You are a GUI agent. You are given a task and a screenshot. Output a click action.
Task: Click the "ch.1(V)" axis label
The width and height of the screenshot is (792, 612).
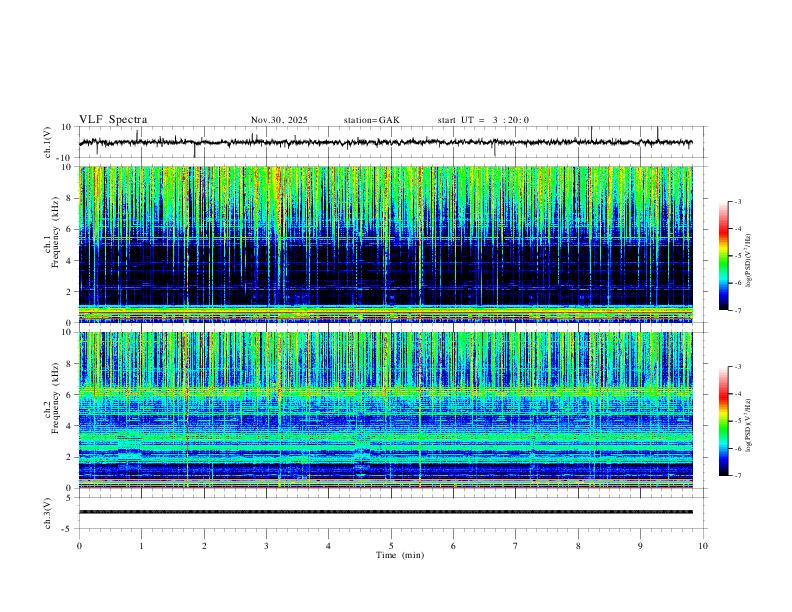[48, 142]
